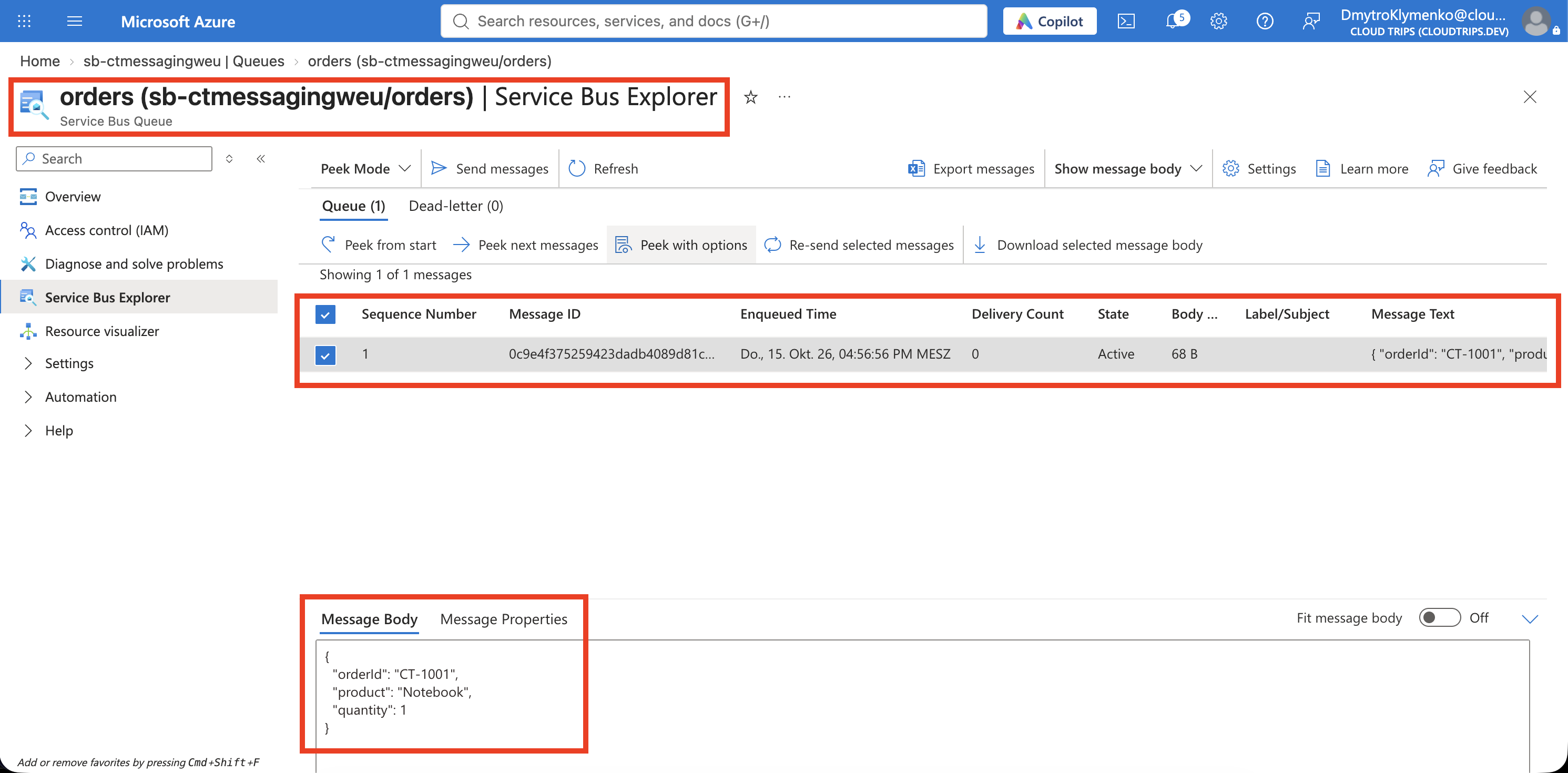Open the Learn more link
The height and width of the screenshot is (773, 1568).
1362,169
